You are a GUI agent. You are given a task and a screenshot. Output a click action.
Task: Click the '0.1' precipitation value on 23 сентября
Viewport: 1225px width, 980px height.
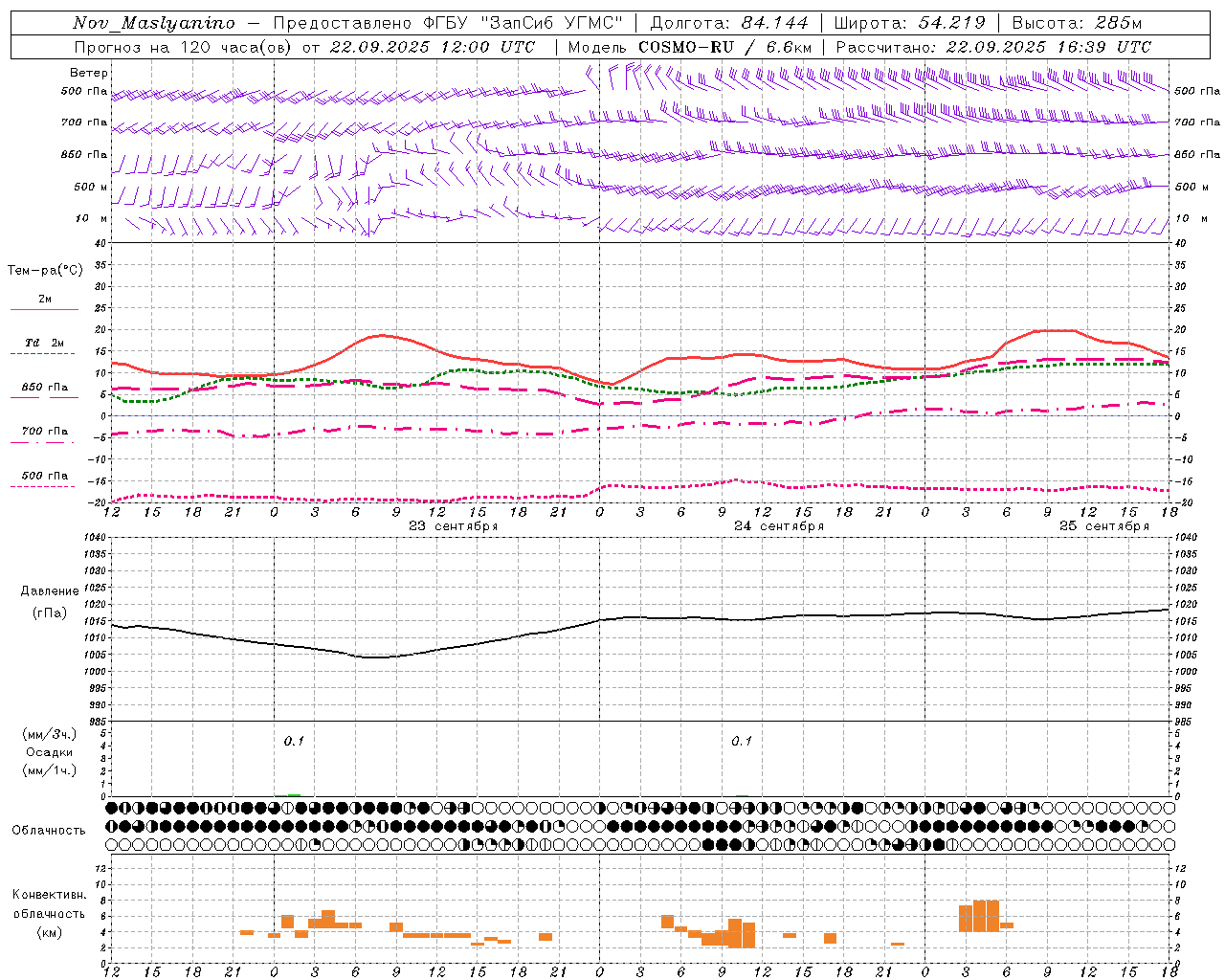point(294,742)
